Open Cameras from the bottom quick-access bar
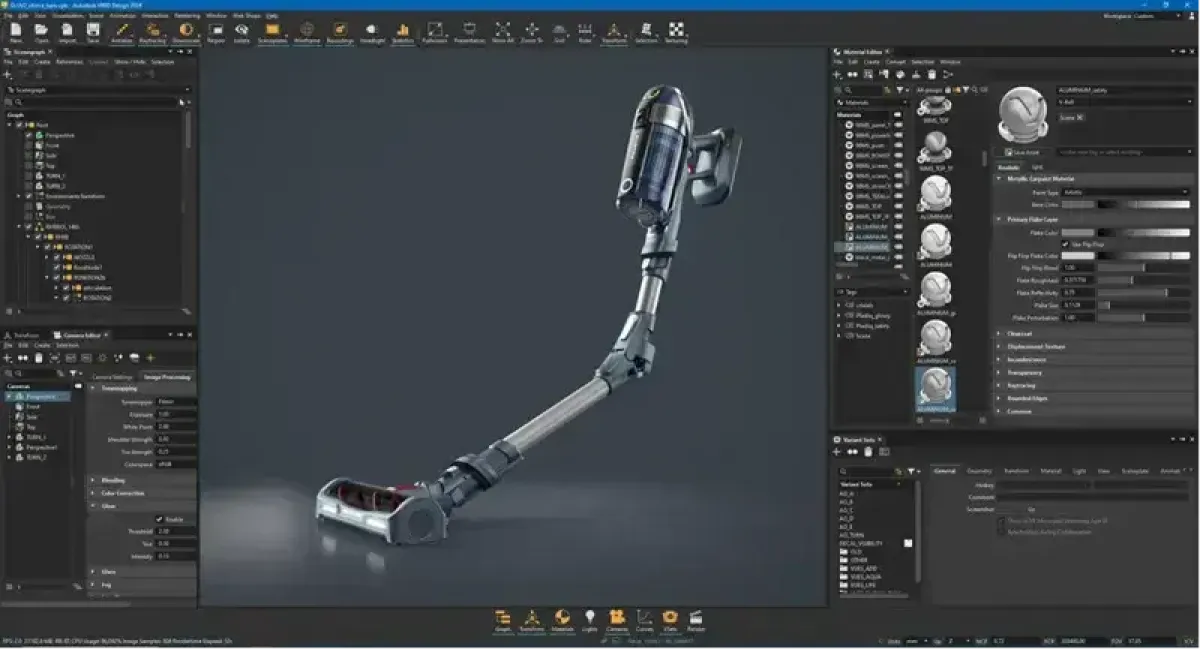This screenshot has width=1200, height=649. click(x=617, y=619)
